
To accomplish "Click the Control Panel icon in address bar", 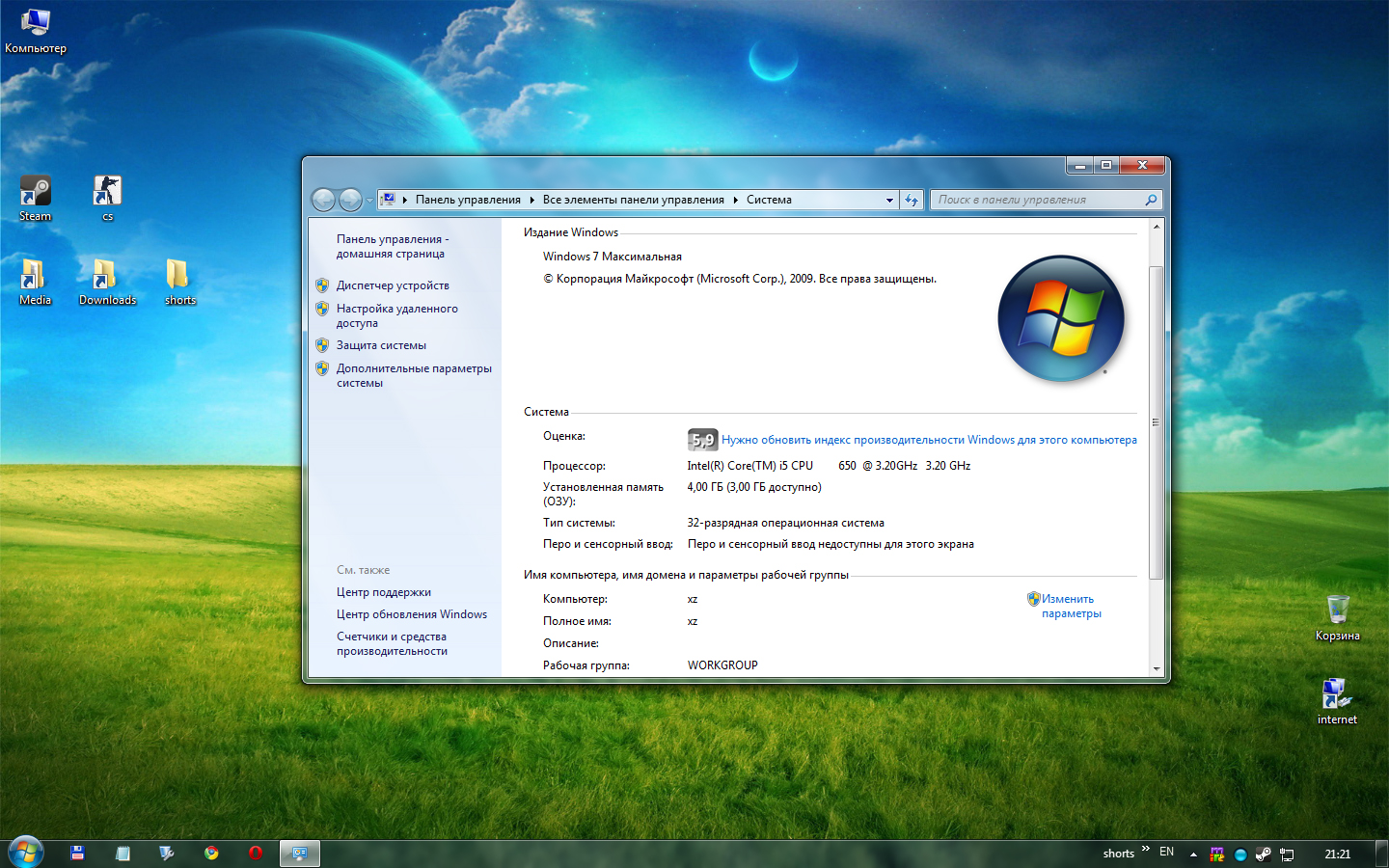I will tap(388, 200).
